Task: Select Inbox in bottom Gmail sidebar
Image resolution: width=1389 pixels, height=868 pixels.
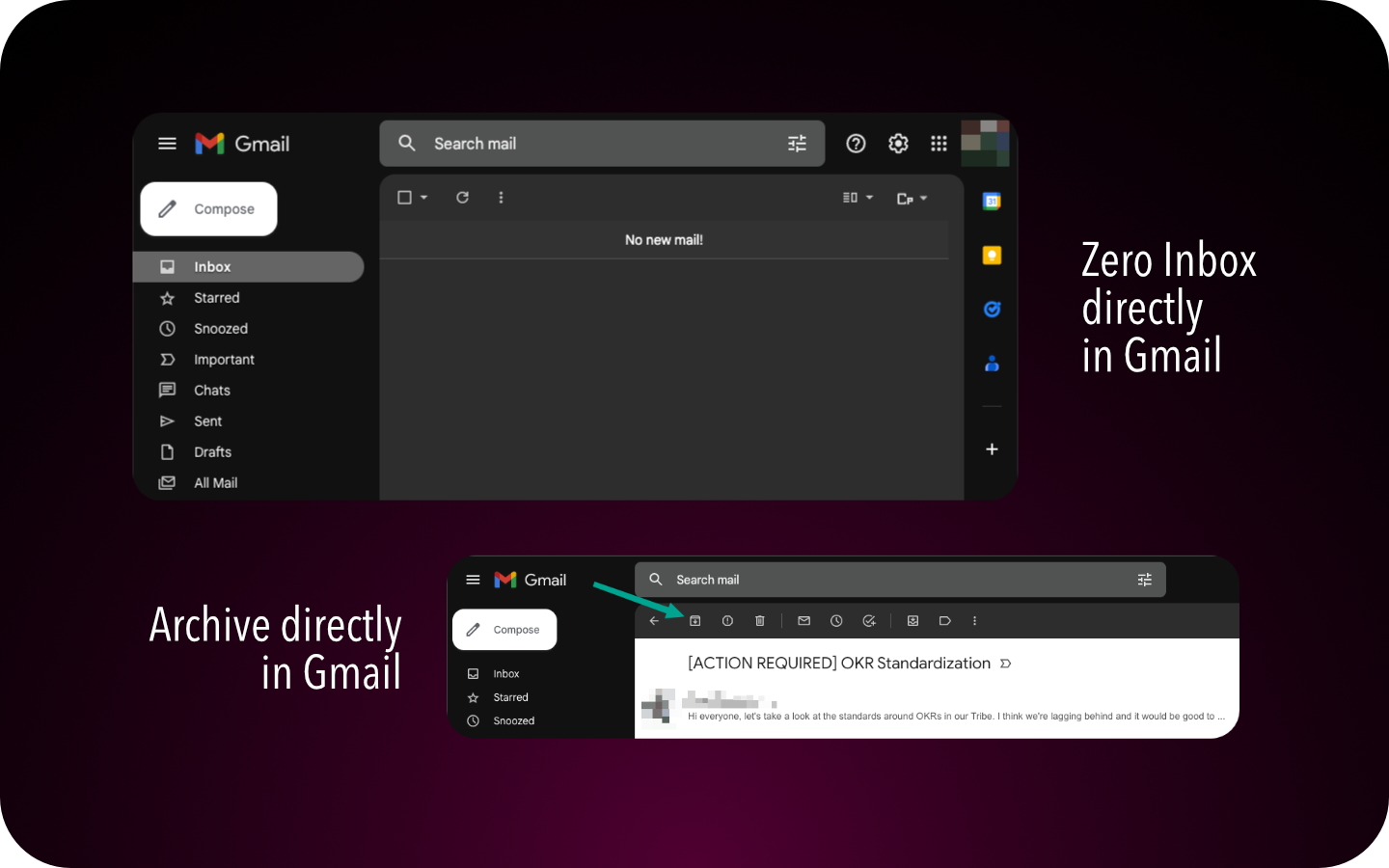Action: [494, 674]
